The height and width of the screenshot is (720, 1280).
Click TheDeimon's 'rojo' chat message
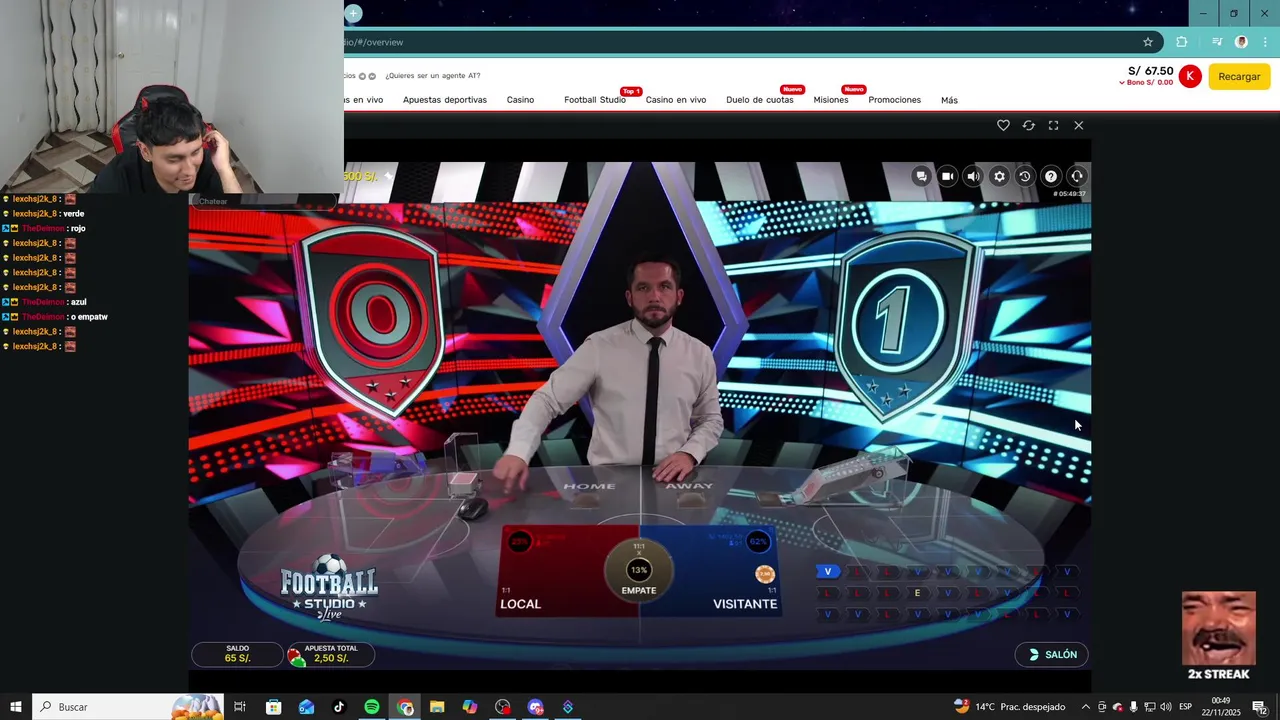[x=76, y=228]
